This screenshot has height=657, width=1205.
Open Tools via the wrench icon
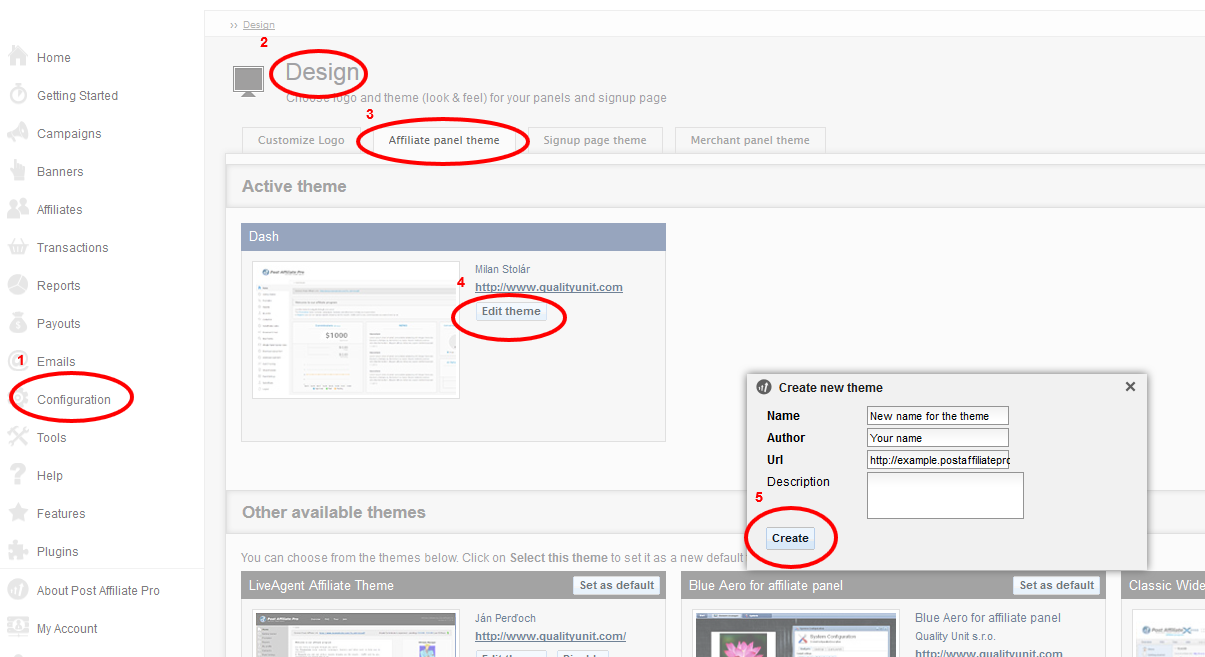pyautogui.click(x=17, y=437)
